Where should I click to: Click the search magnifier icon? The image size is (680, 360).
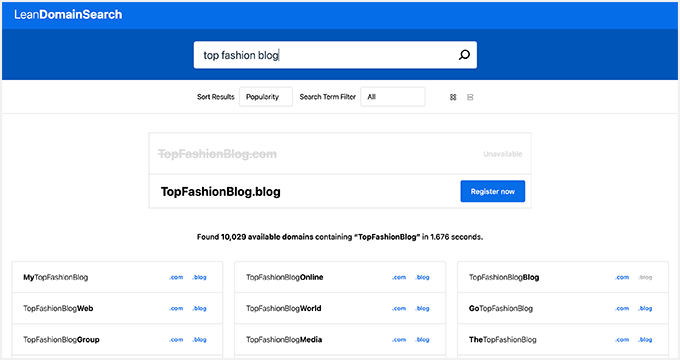point(464,55)
